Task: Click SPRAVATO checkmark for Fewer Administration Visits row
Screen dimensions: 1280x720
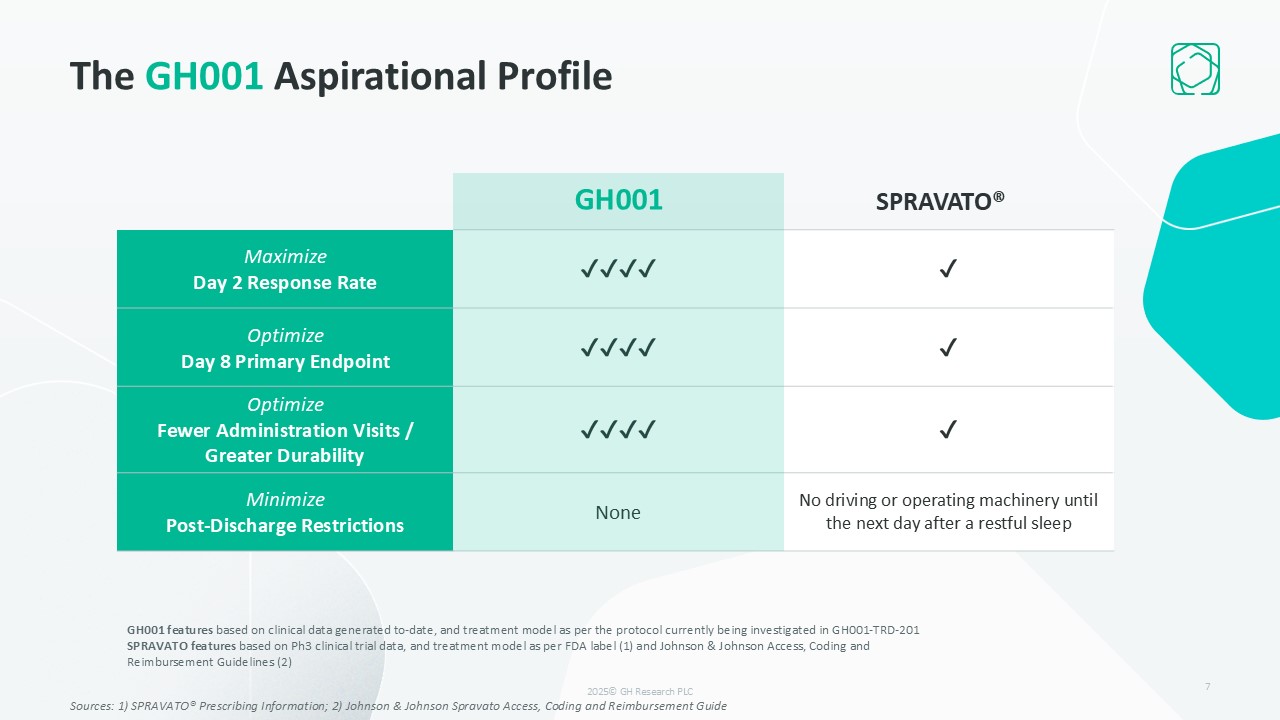Action: 948,430
